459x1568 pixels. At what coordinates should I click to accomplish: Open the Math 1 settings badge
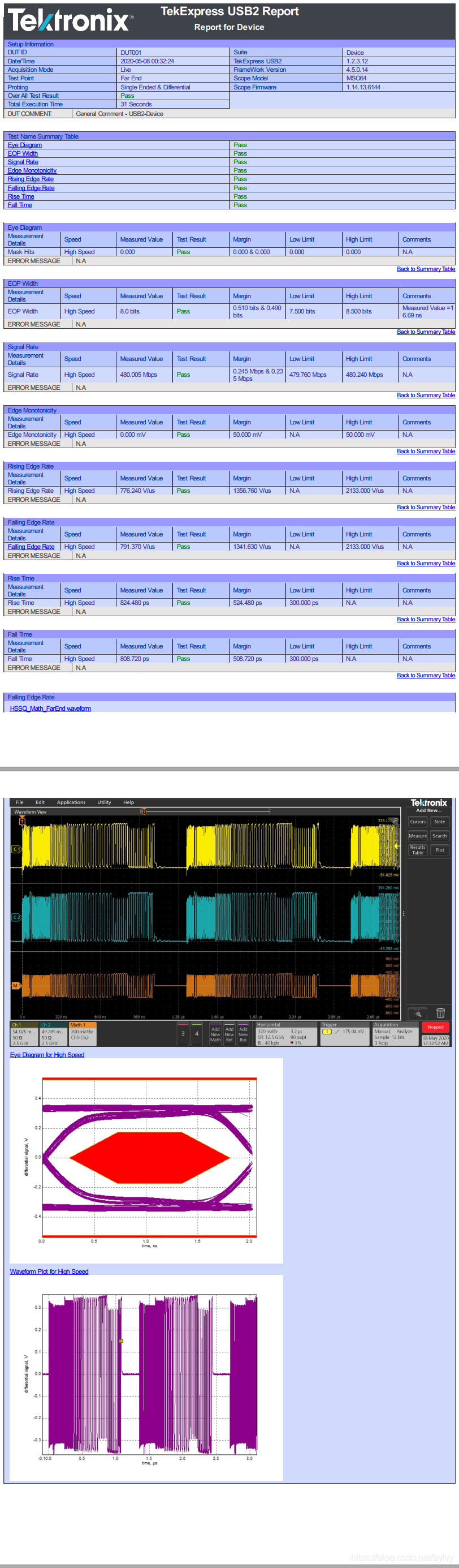pos(83,1034)
